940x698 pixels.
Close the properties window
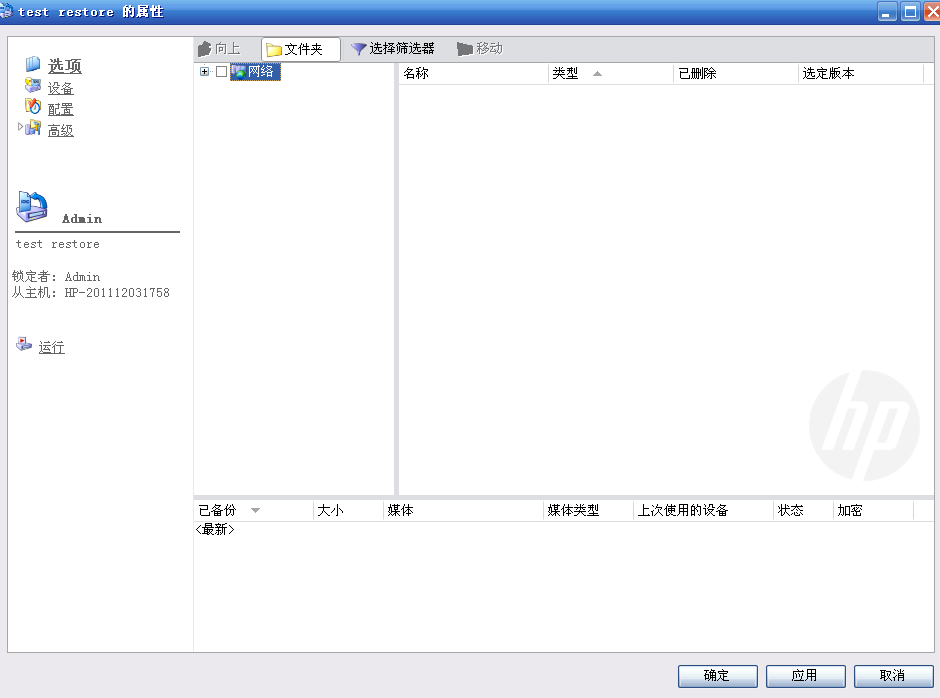pos(933,11)
